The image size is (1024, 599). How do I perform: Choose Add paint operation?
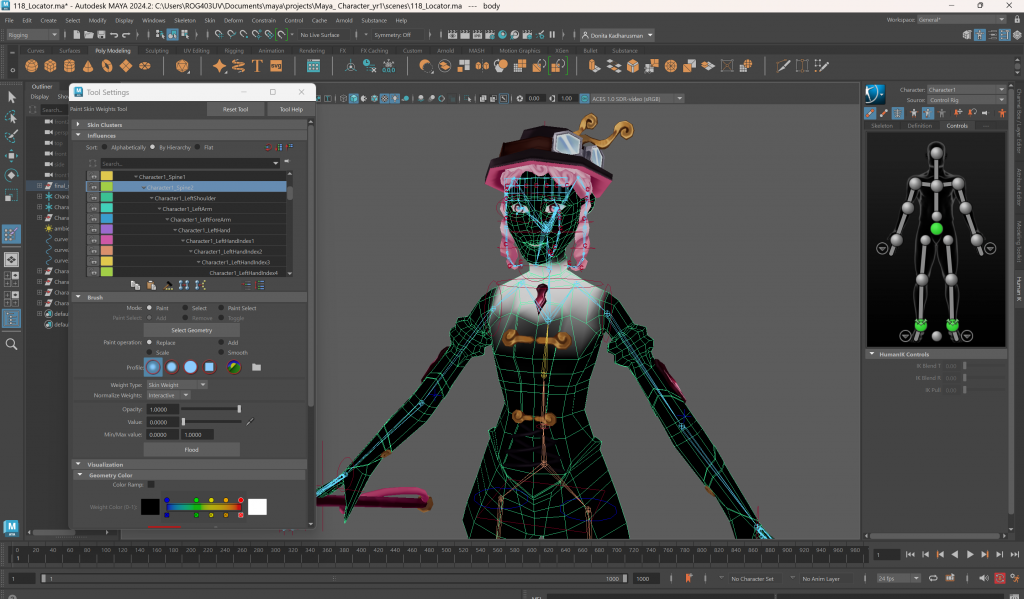(221, 342)
